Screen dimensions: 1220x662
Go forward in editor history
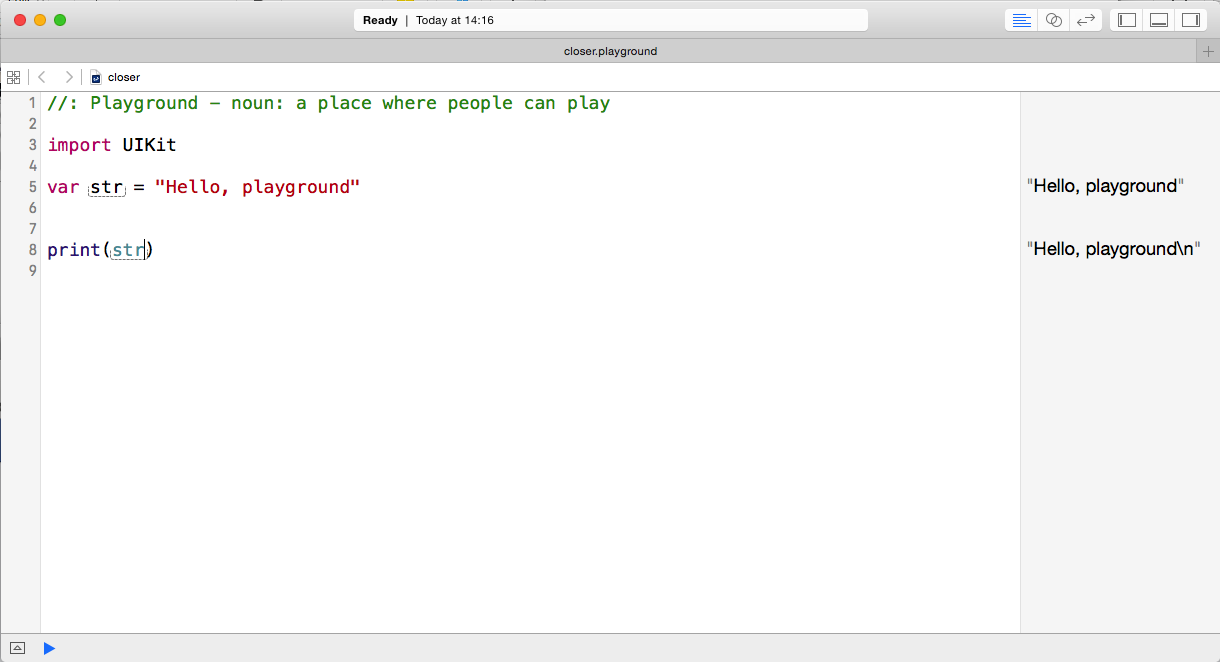[x=68, y=77]
